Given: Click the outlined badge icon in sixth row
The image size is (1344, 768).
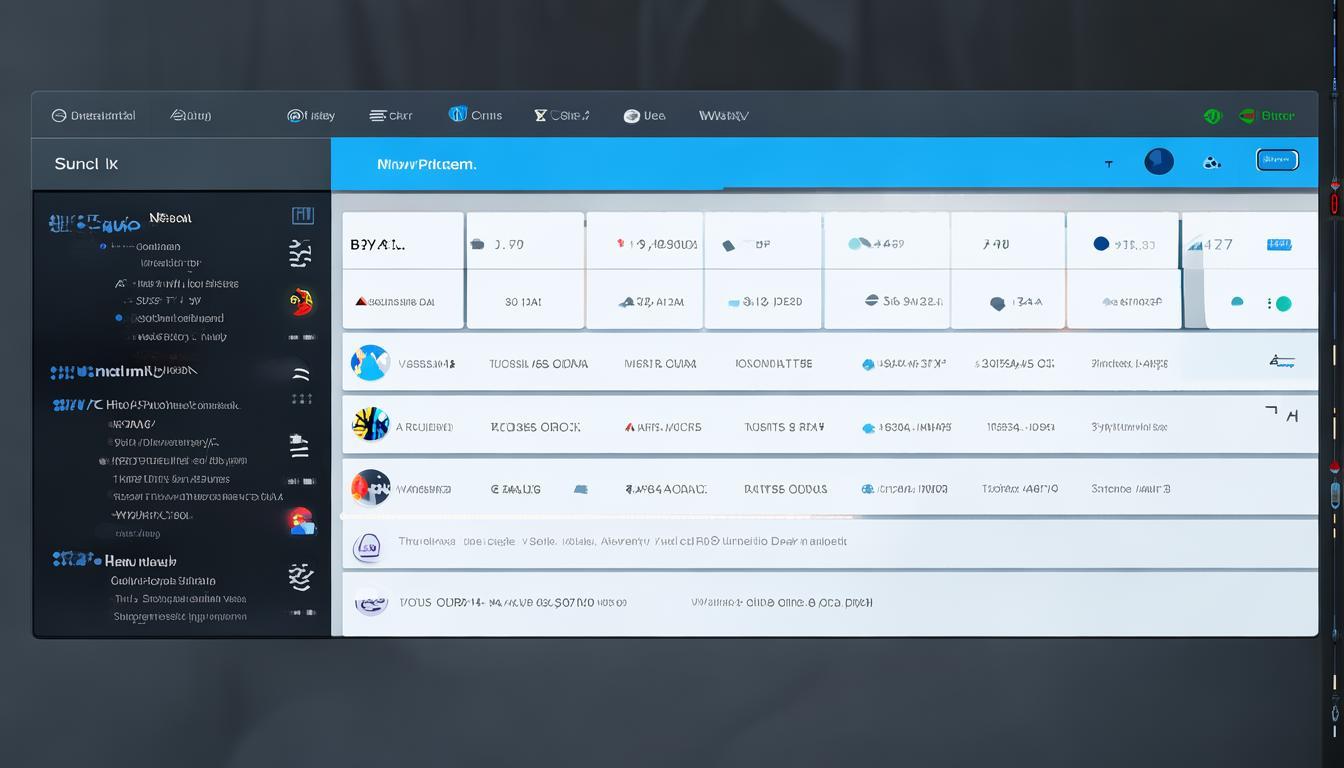Looking at the screenshot, I should tap(367, 546).
